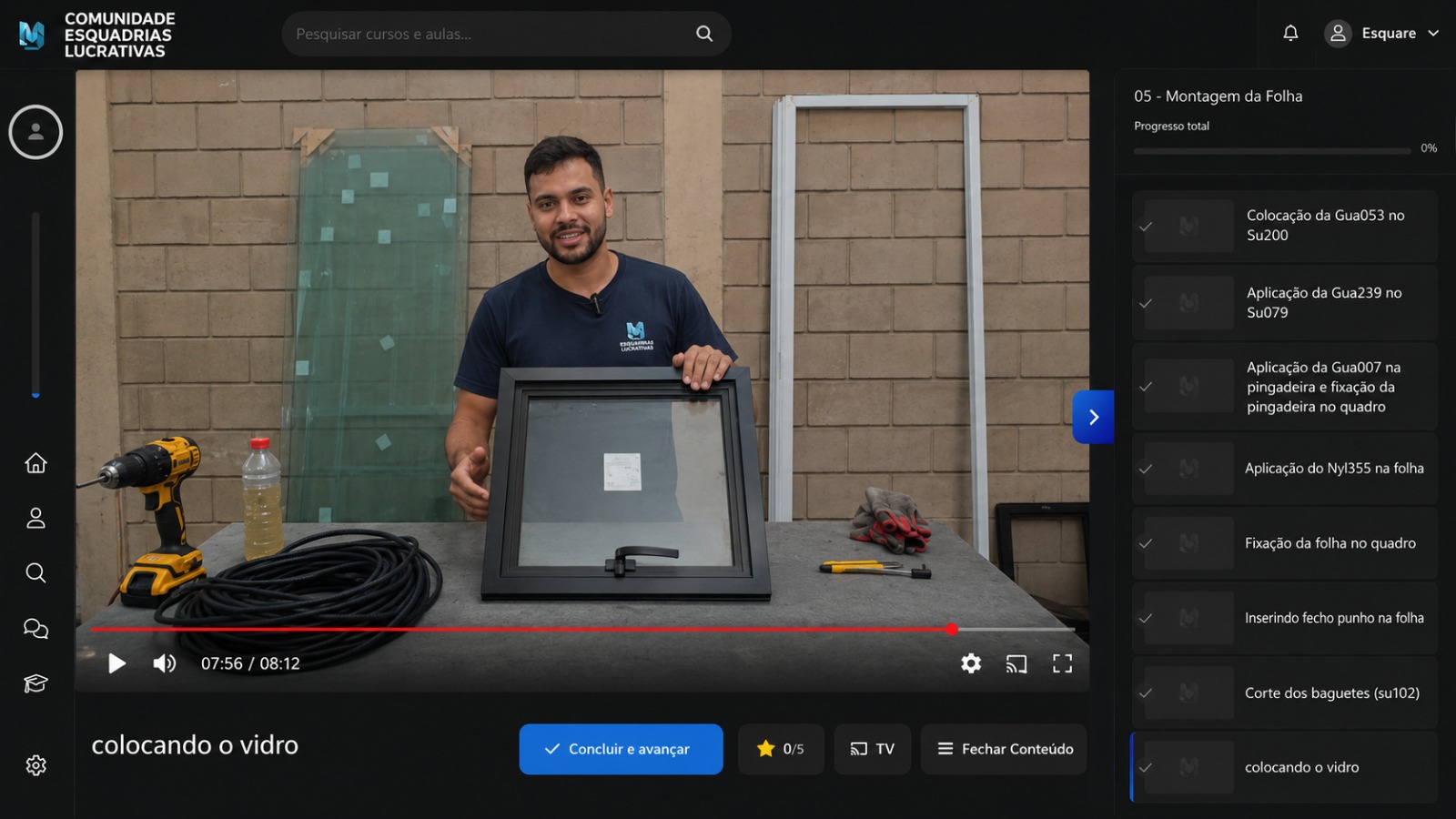Screen dimensions: 1456x819
Task: Open the sidebar profile person icon
Action: tap(35, 518)
